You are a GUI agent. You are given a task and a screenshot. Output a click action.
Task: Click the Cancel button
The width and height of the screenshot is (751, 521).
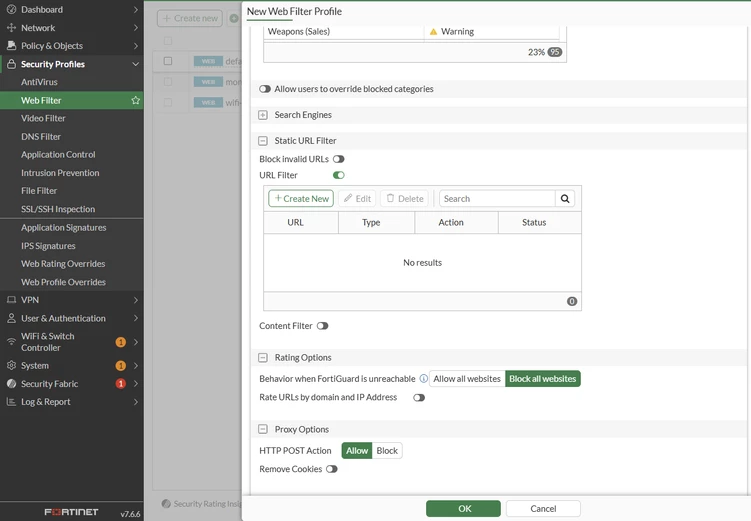[x=543, y=509]
